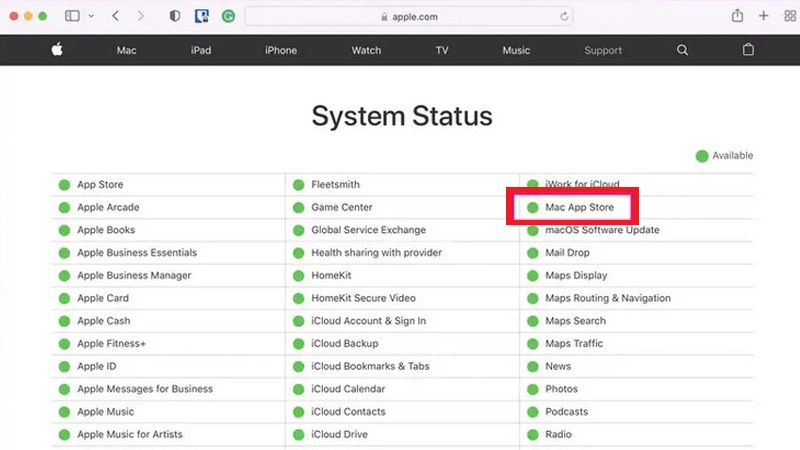Click HomeKit Secure Video entry
This screenshot has height=450, width=800.
point(363,298)
